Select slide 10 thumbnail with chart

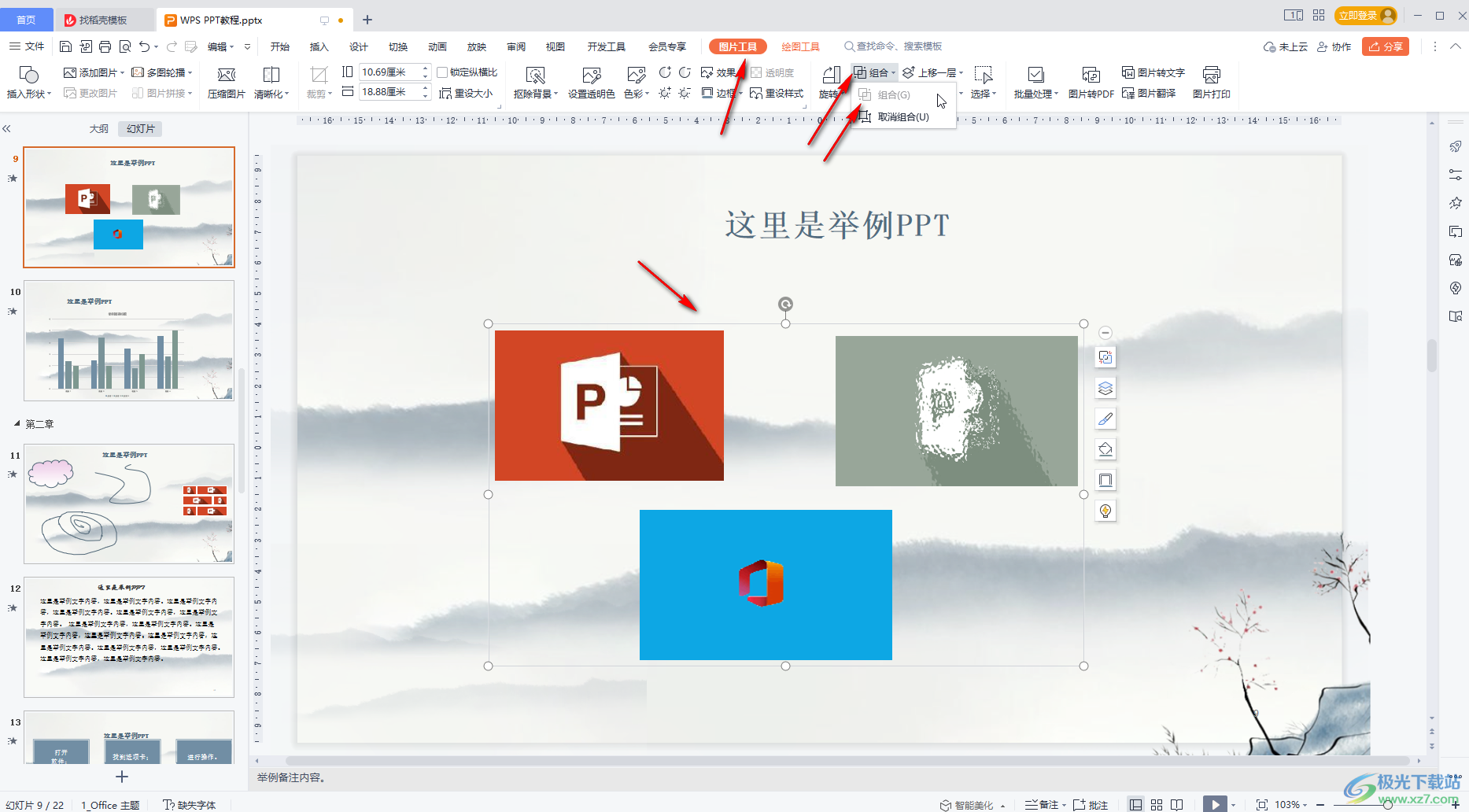coord(129,341)
